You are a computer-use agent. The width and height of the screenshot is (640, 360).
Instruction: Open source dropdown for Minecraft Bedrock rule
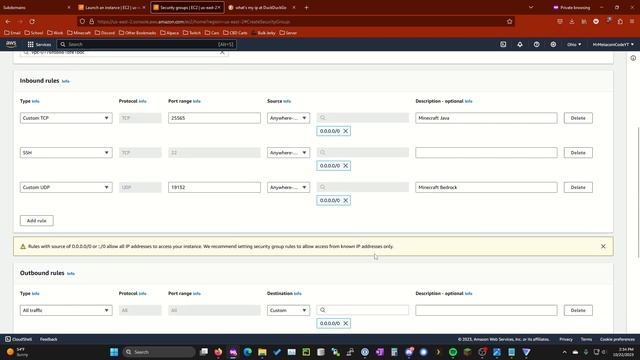pyautogui.click(x=288, y=187)
